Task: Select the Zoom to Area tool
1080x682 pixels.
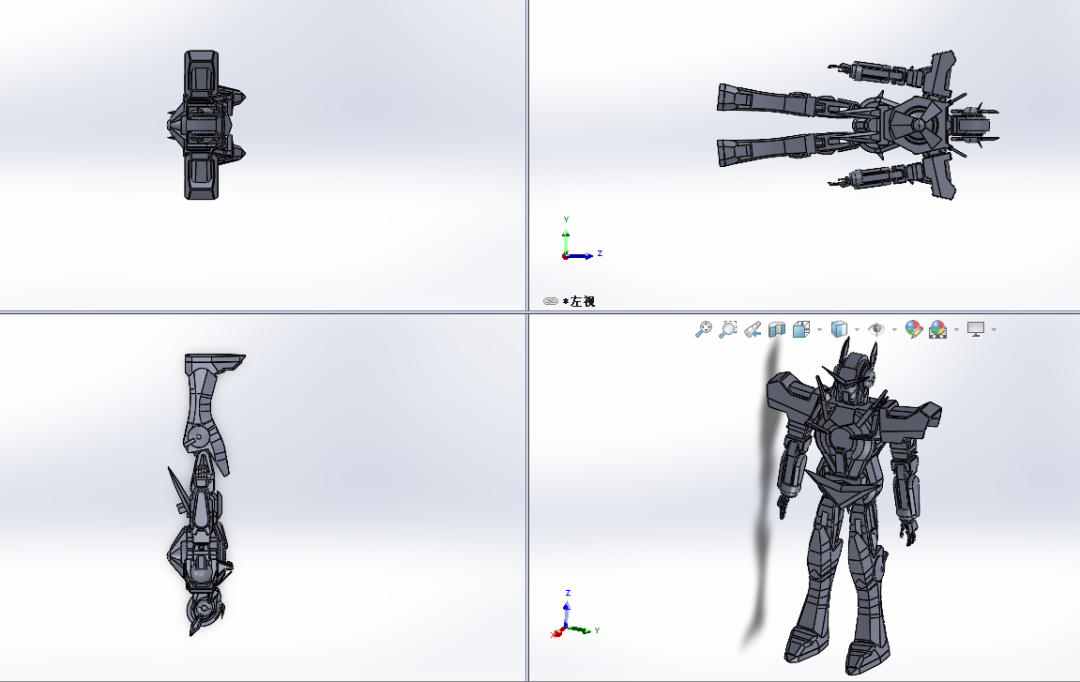Action: click(x=728, y=329)
